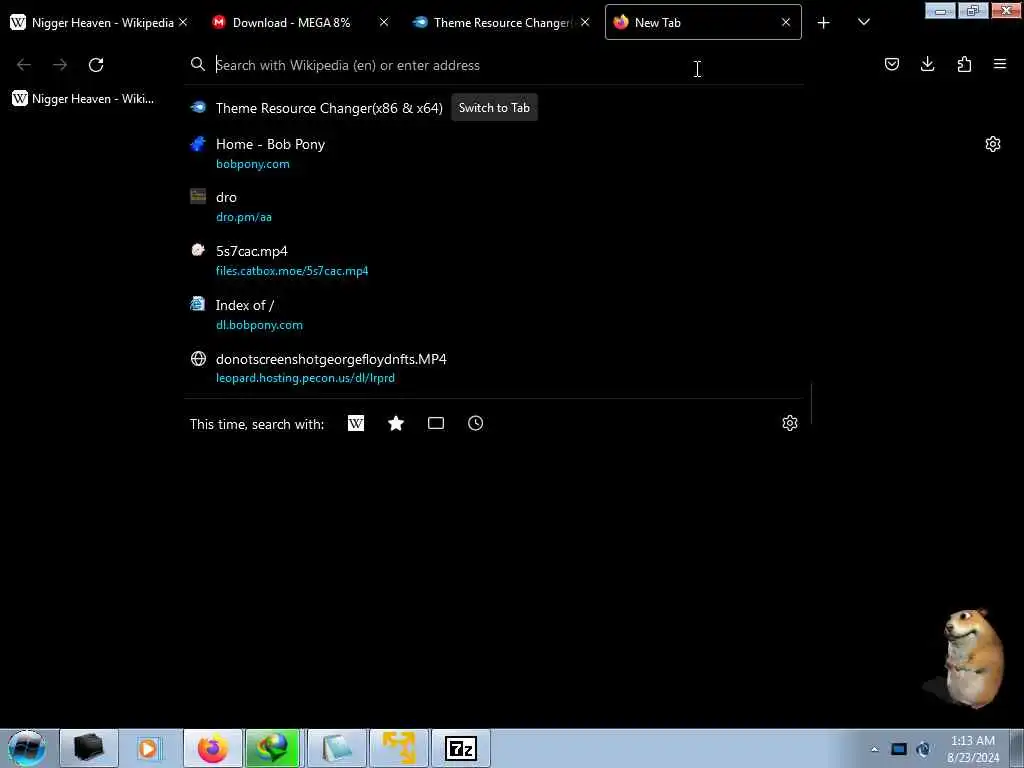Open new tab page personalize gear
Screen dimensions: 1024x768
pos(993,144)
